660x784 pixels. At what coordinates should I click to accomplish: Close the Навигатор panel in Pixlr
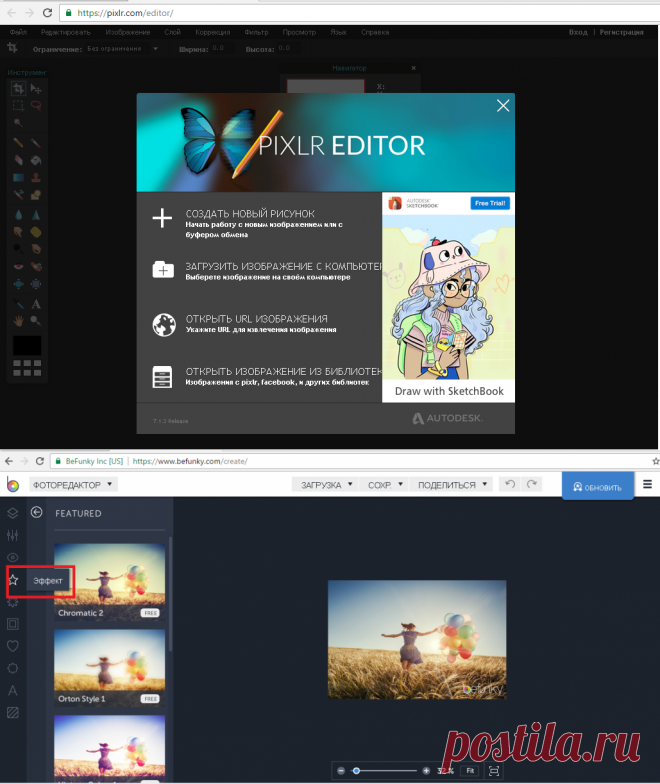[414, 68]
